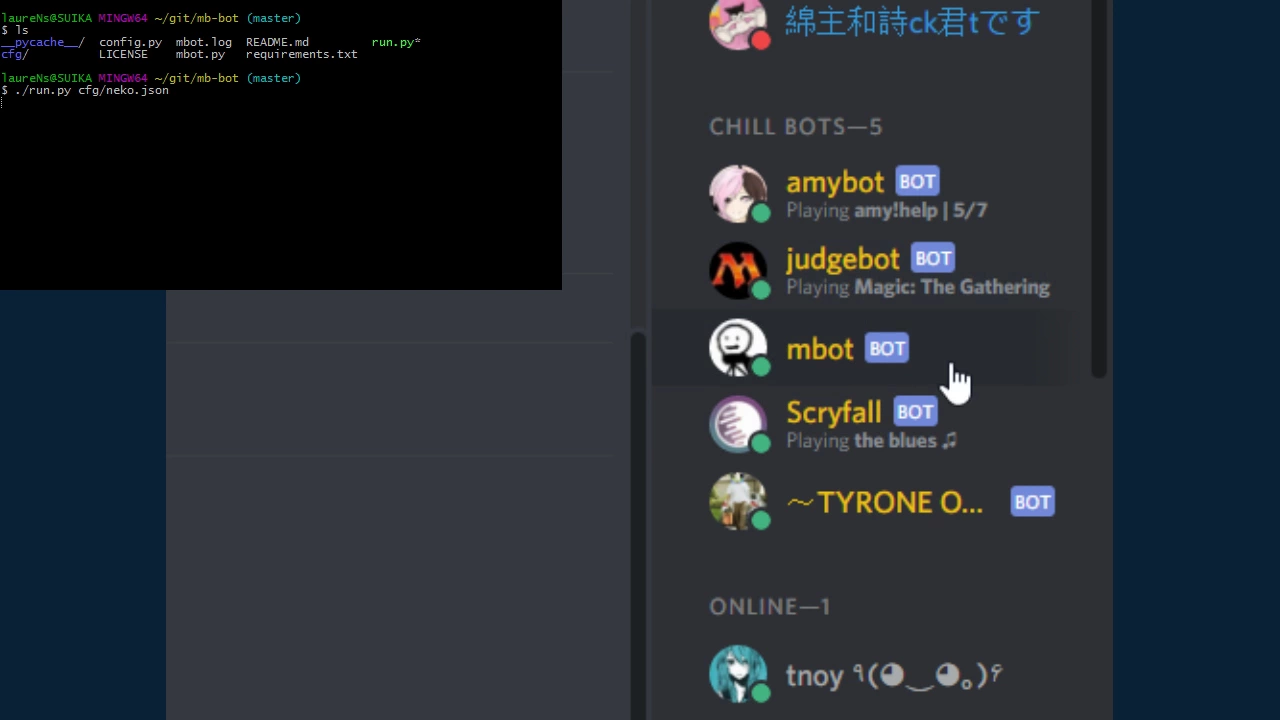1280x720 pixels.
Task: Click the top member avatar with red status
Action: (x=738, y=22)
